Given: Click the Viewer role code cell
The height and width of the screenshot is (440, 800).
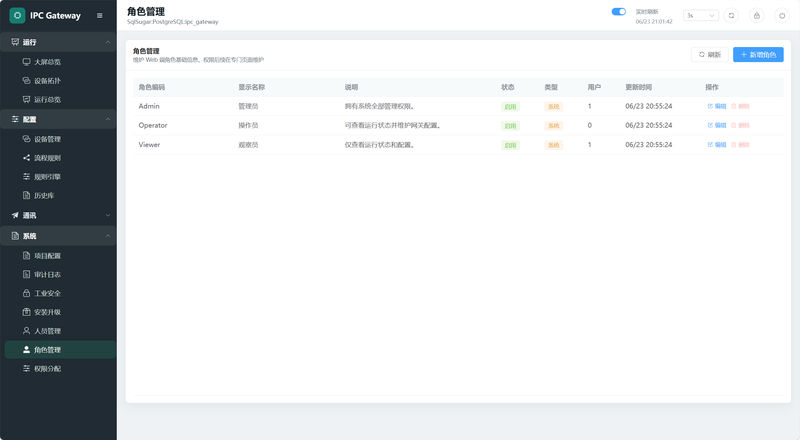Looking at the screenshot, I should coord(149,145).
